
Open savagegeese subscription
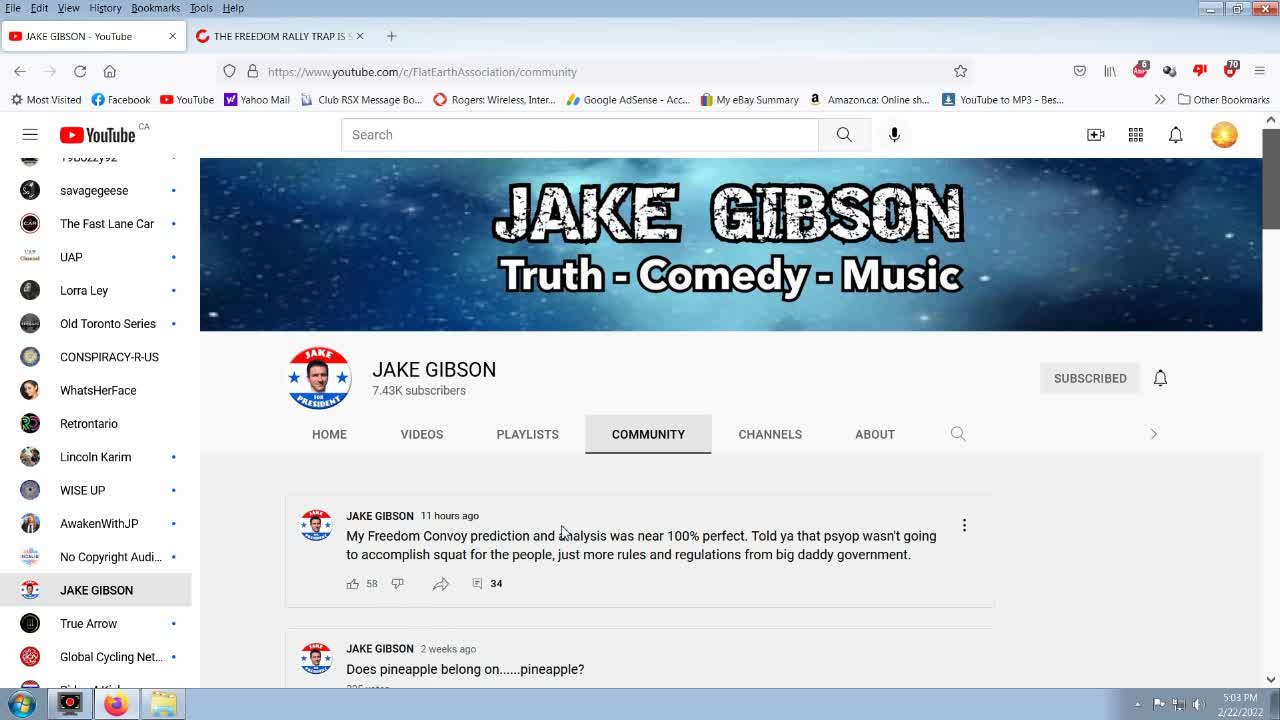(96, 191)
